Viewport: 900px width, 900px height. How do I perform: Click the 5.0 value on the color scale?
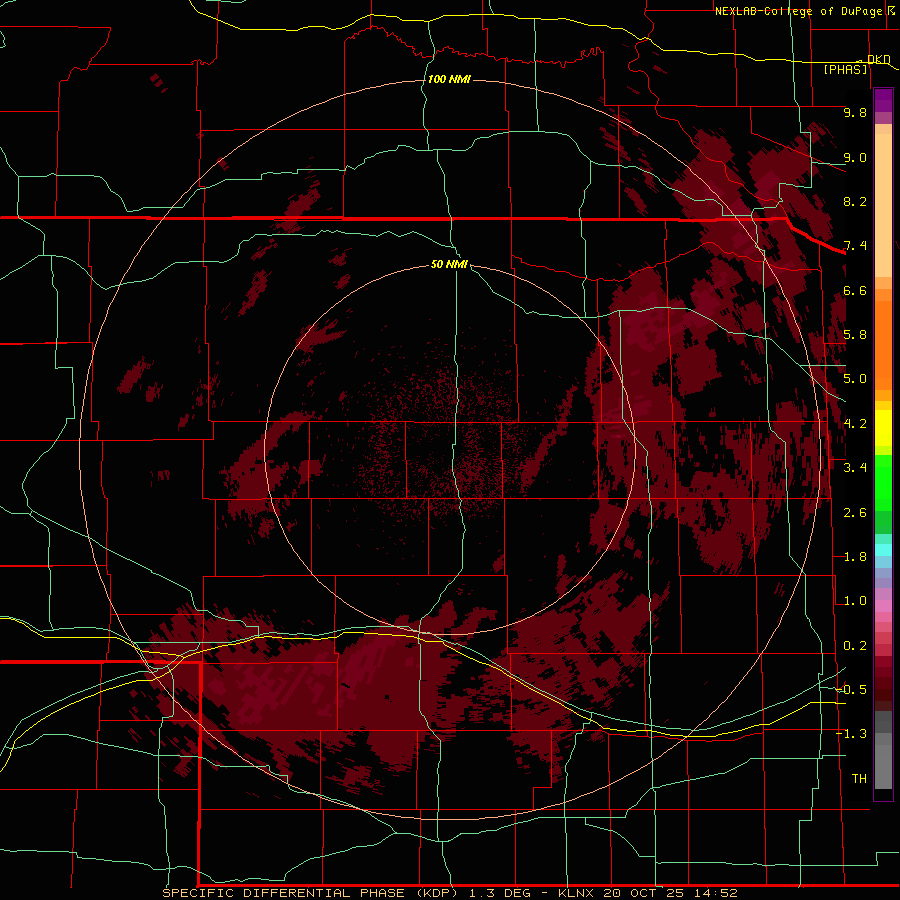pos(855,379)
